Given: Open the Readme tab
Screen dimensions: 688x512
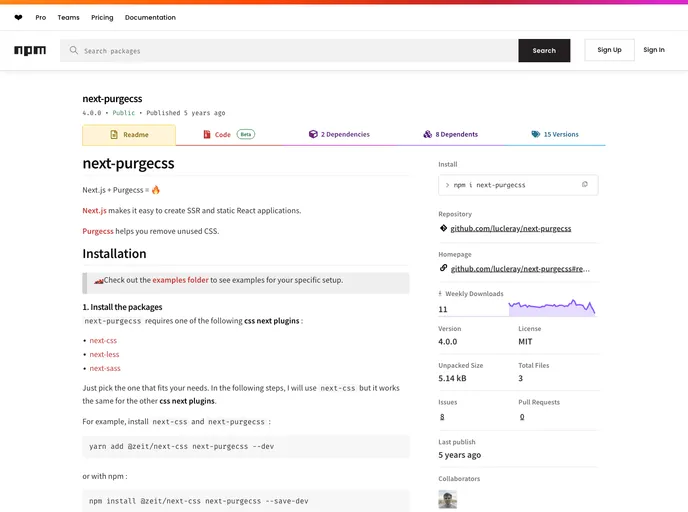Looking at the screenshot, I should point(129,135).
